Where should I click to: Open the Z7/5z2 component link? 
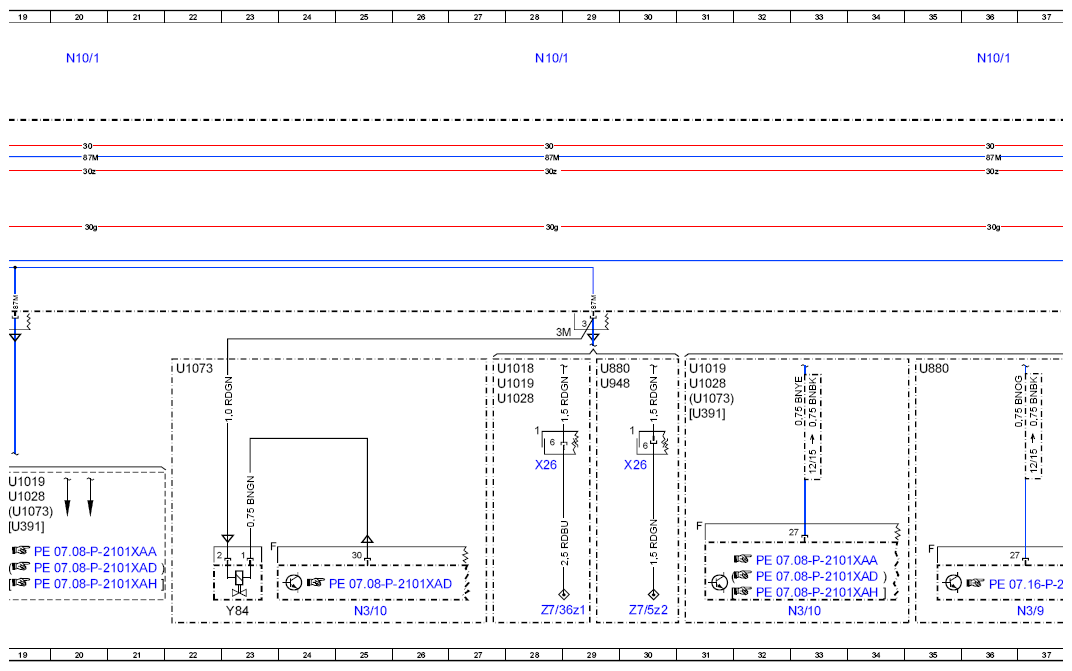[648, 610]
